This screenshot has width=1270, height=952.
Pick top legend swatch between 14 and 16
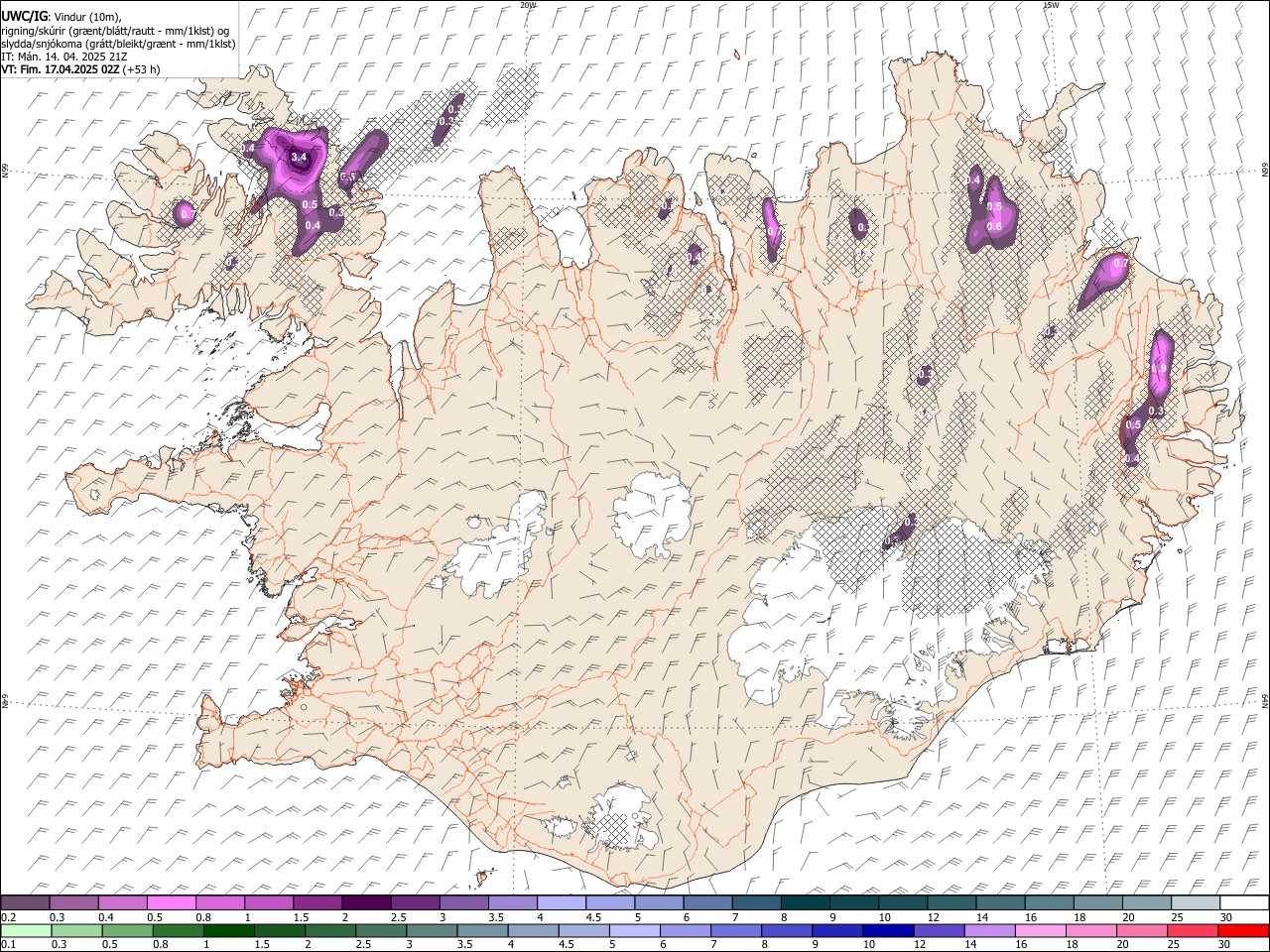click(x=1000, y=902)
